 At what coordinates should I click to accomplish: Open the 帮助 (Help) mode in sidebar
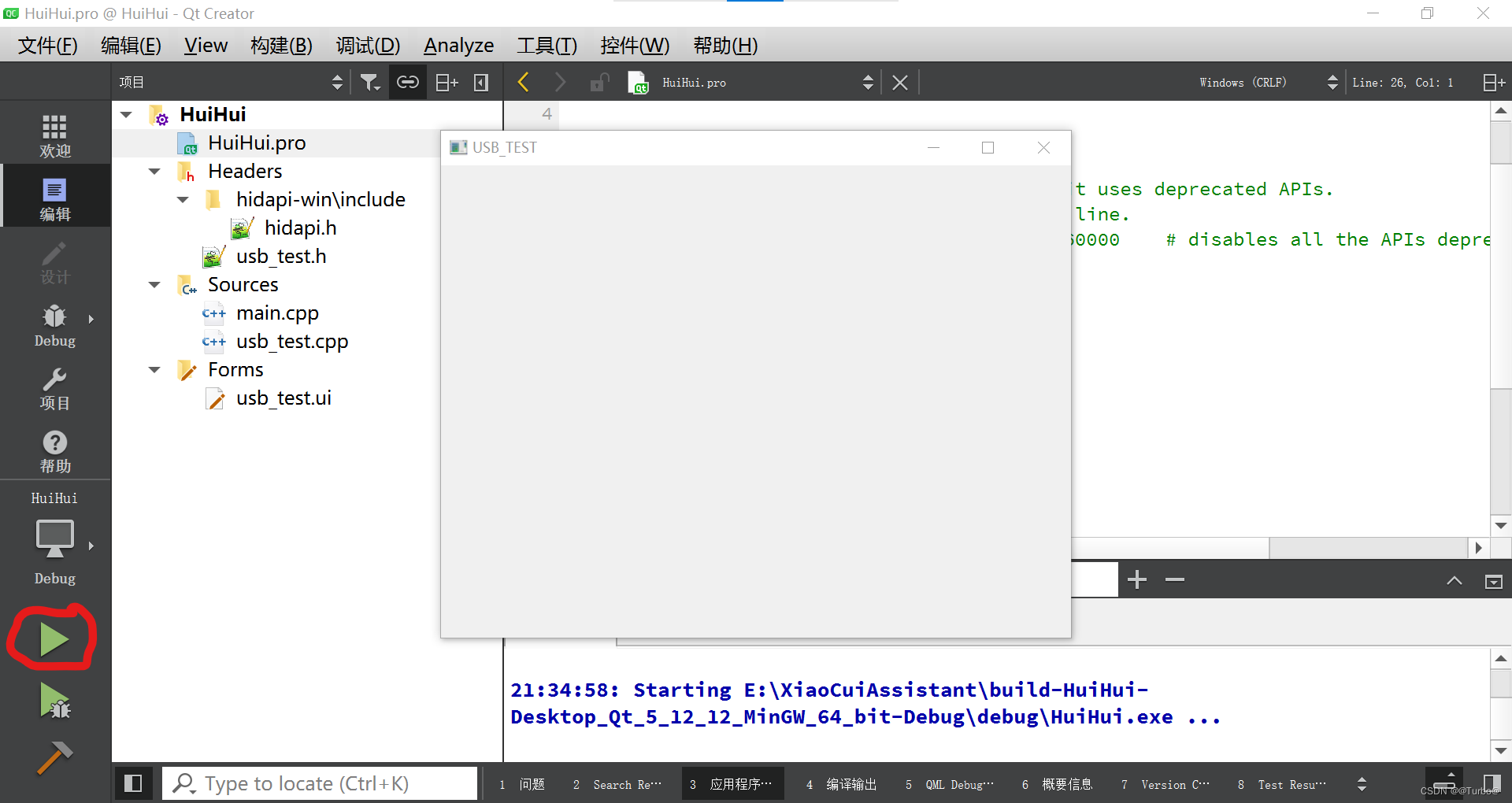tap(54, 450)
